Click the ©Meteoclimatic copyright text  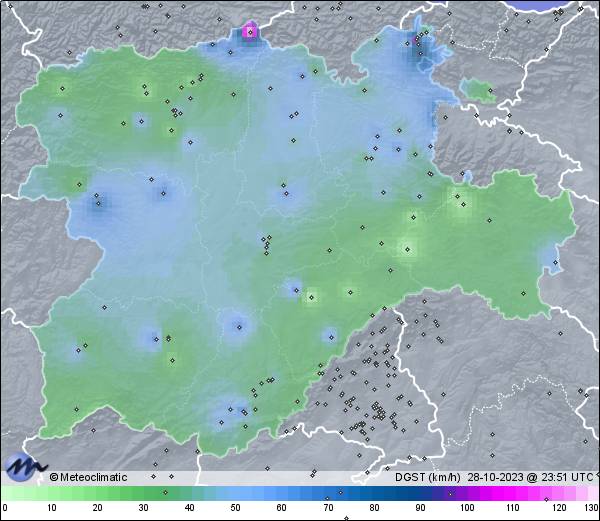88,477
